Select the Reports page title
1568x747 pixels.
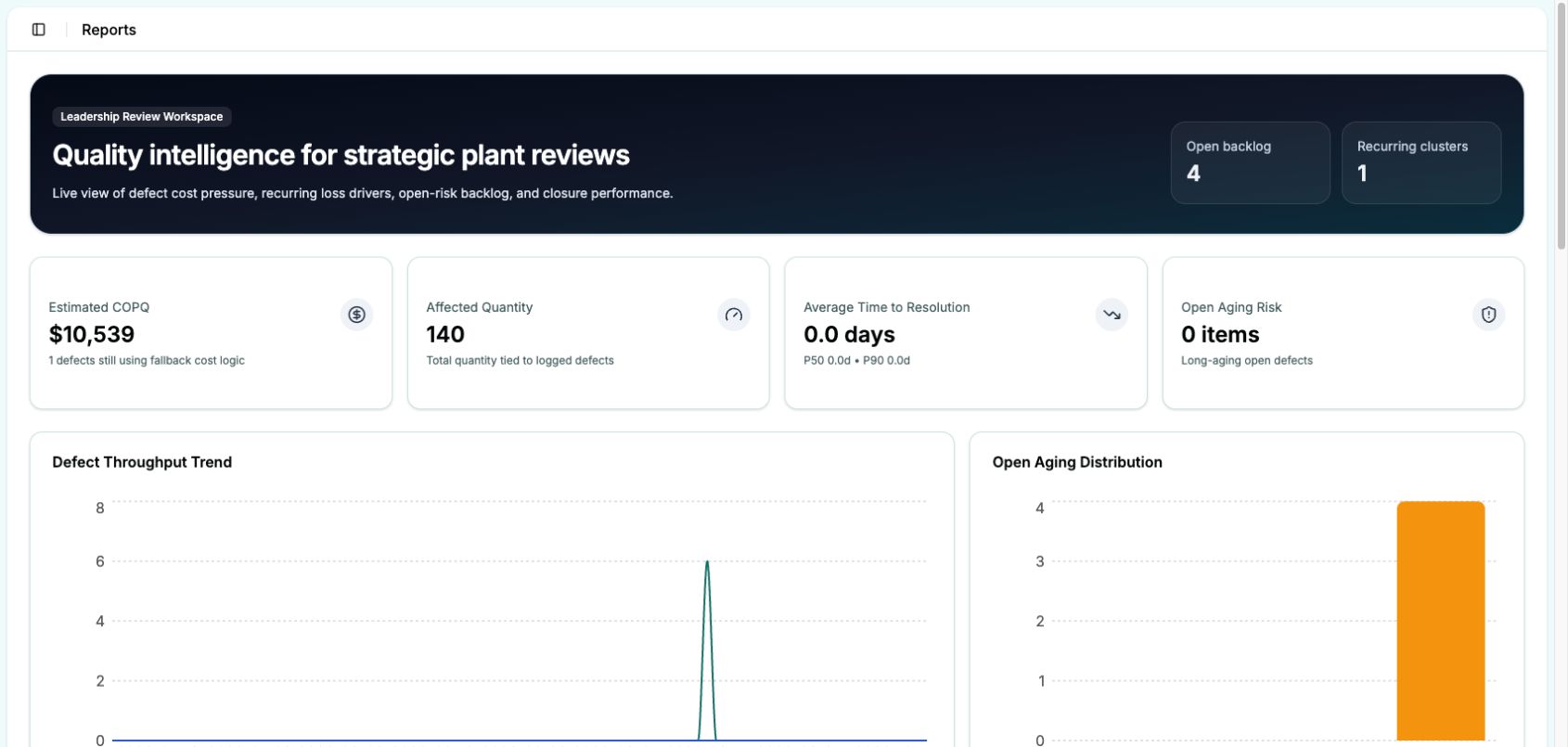pyautogui.click(x=109, y=30)
